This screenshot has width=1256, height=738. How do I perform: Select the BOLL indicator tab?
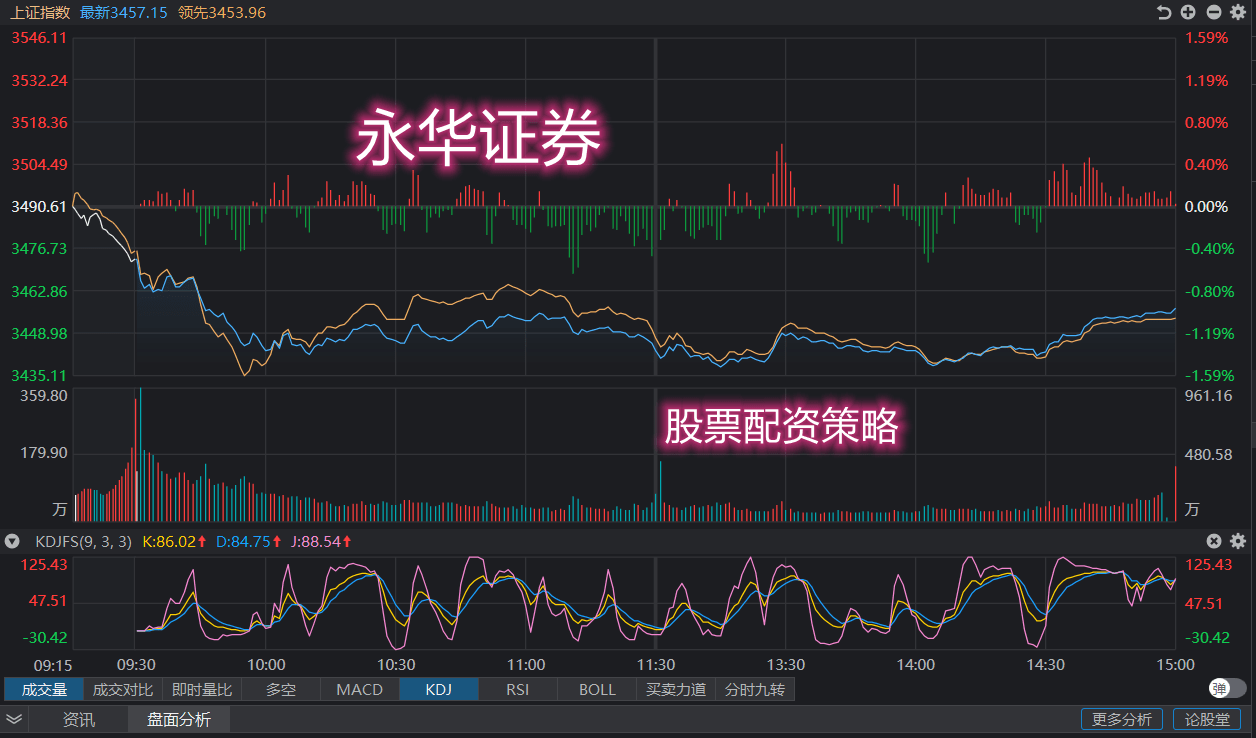coord(597,689)
